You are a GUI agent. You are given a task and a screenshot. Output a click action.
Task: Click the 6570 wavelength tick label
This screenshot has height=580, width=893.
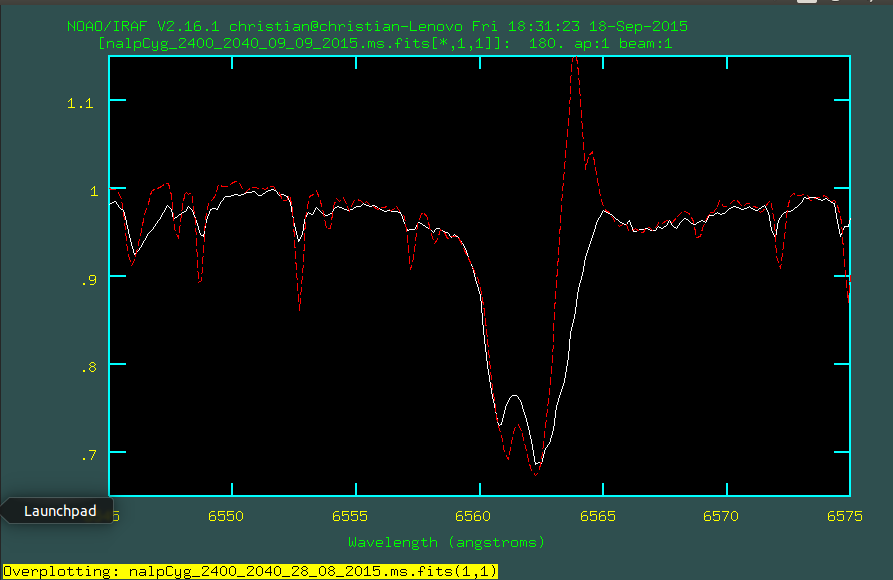pos(720,516)
